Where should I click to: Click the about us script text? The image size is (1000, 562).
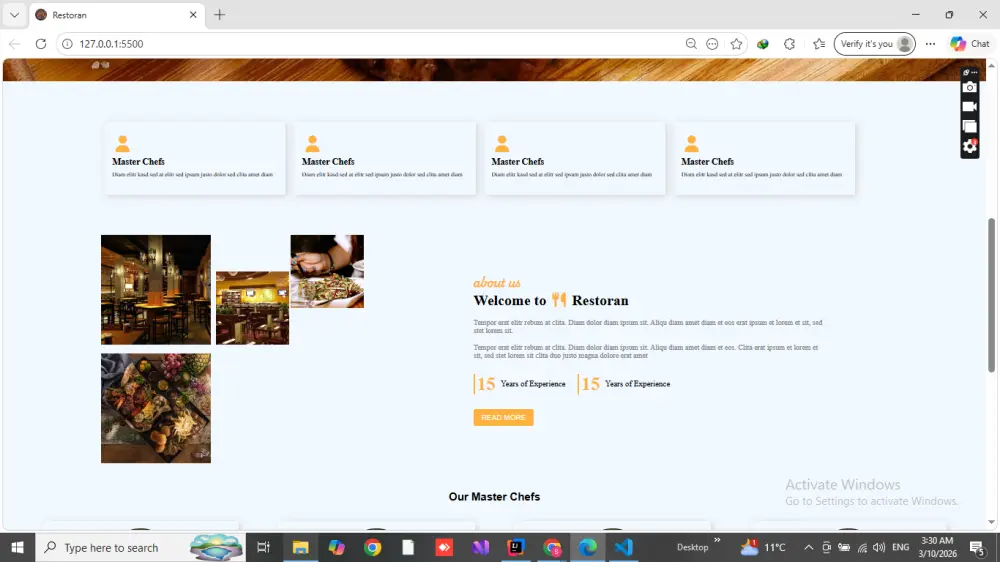coord(497,282)
